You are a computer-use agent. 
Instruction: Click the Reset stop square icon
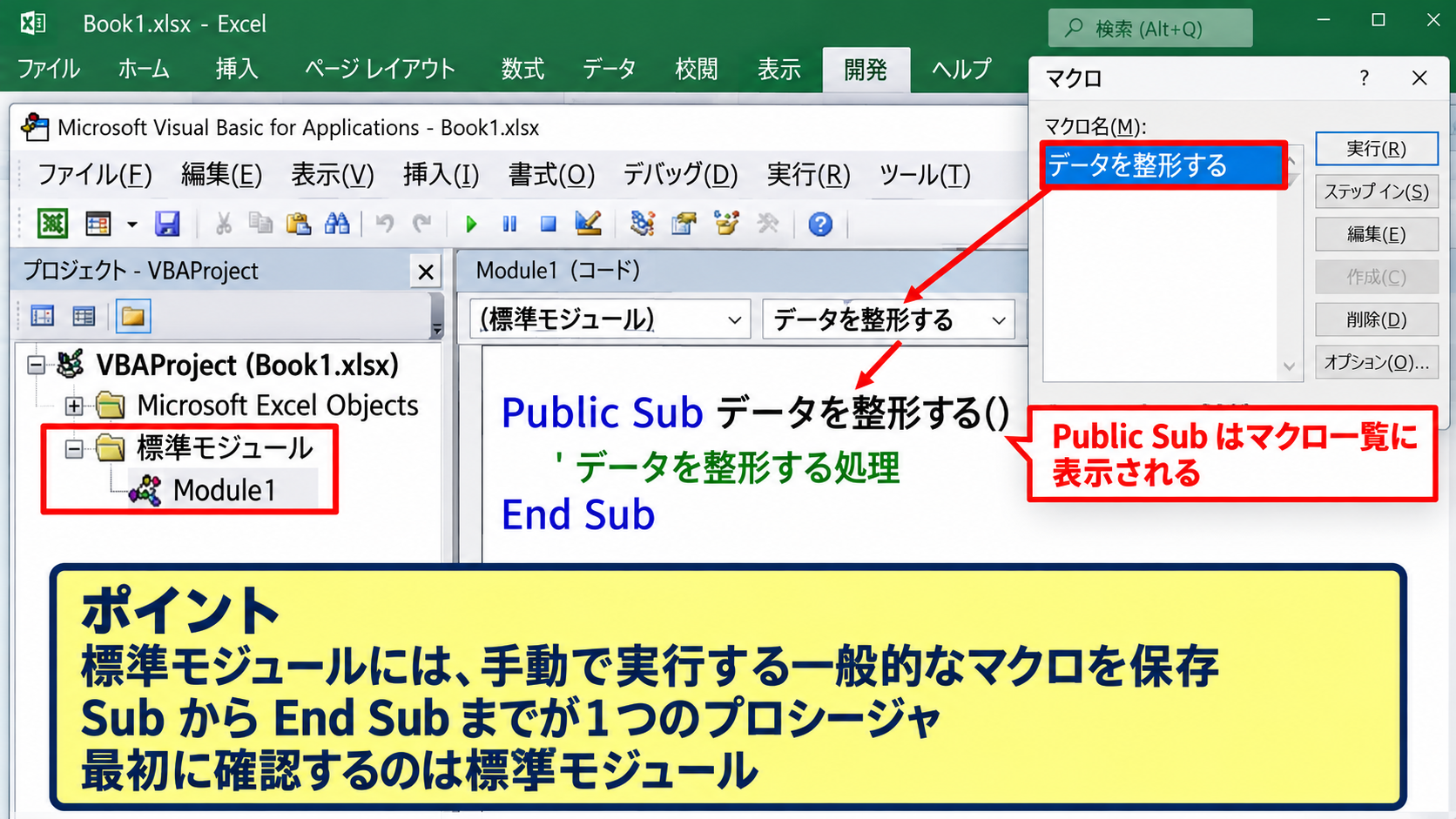pos(548,225)
